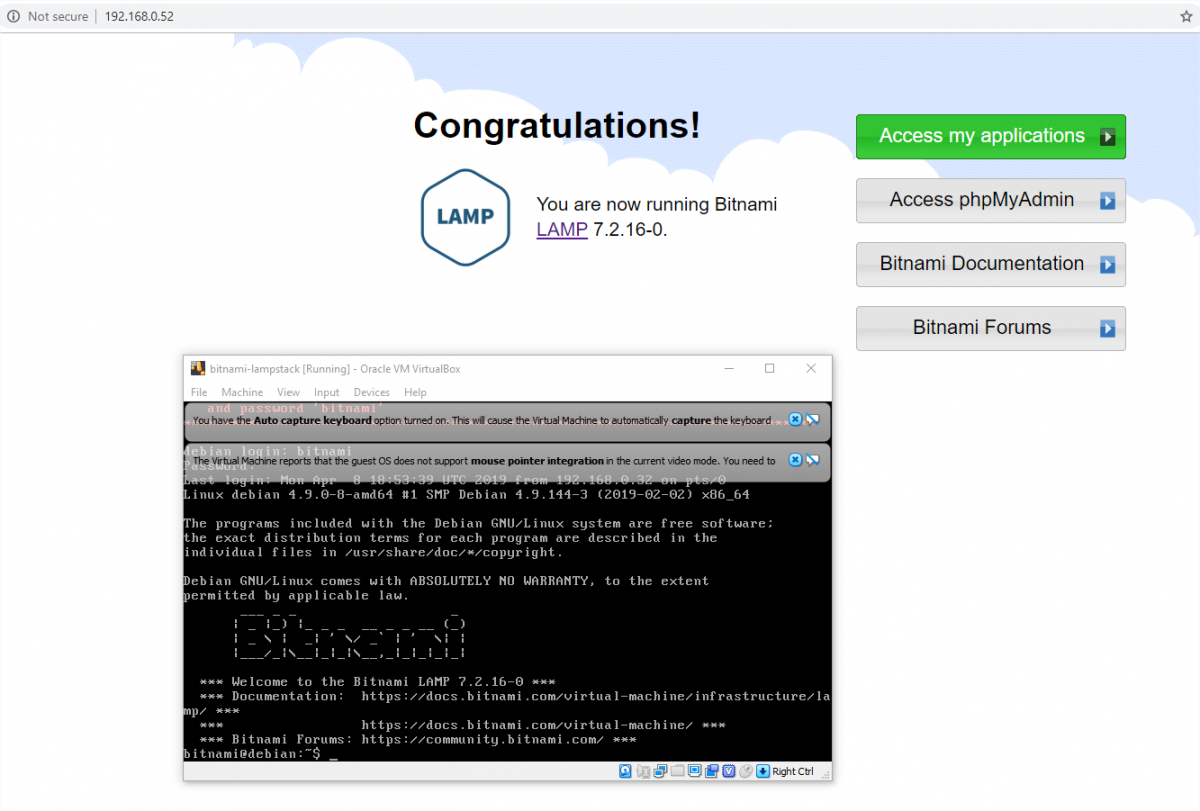Suppress the mouse integration message popup toggle
The width and height of the screenshot is (1200, 811).
click(811, 459)
